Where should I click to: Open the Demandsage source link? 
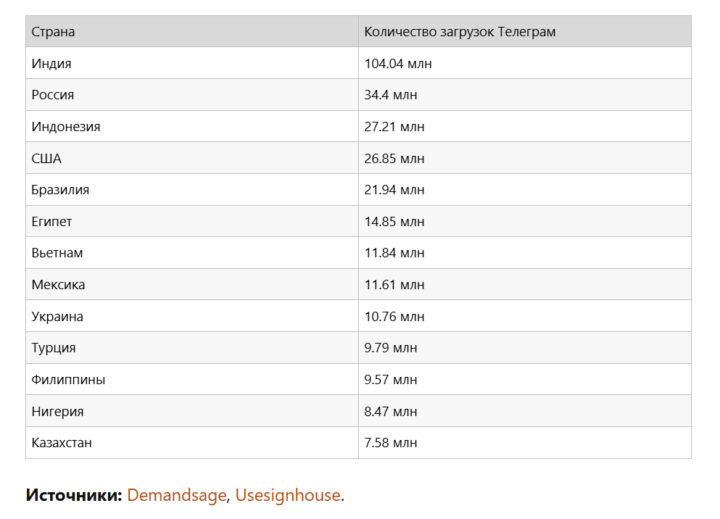[x=177, y=495]
